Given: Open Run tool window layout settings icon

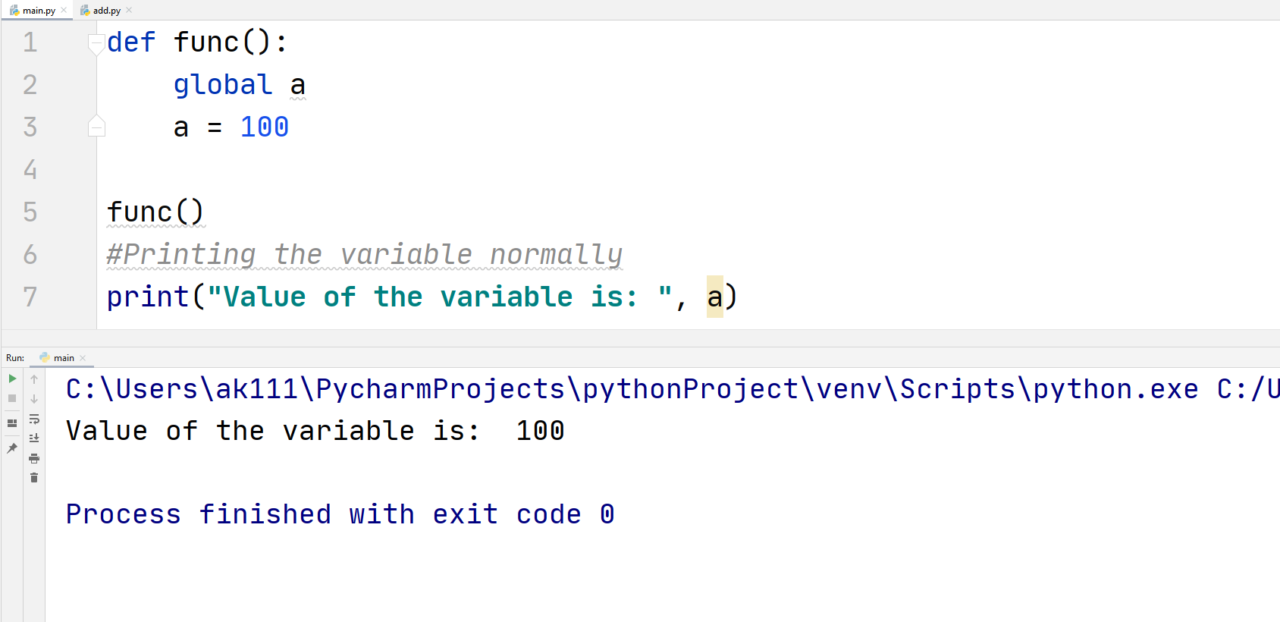Looking at the screenshot, I should (x=12, y=421).
